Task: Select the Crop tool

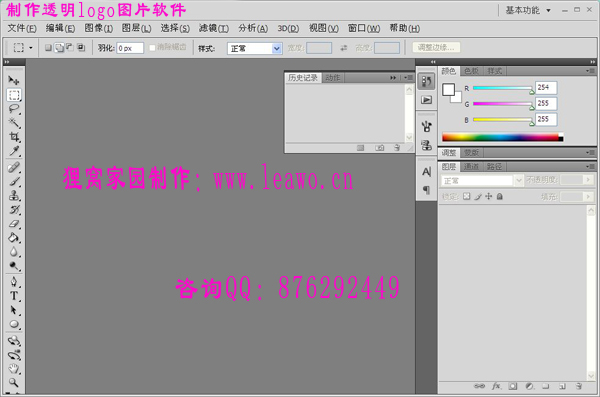Action: [14, 137]
